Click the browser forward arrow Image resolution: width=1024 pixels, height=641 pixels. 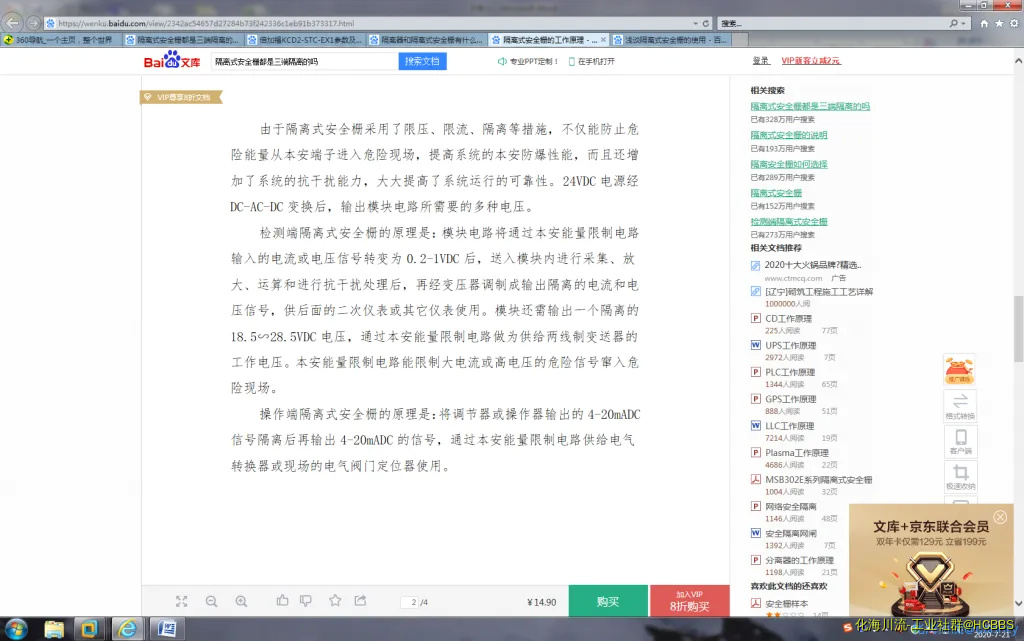33,23
